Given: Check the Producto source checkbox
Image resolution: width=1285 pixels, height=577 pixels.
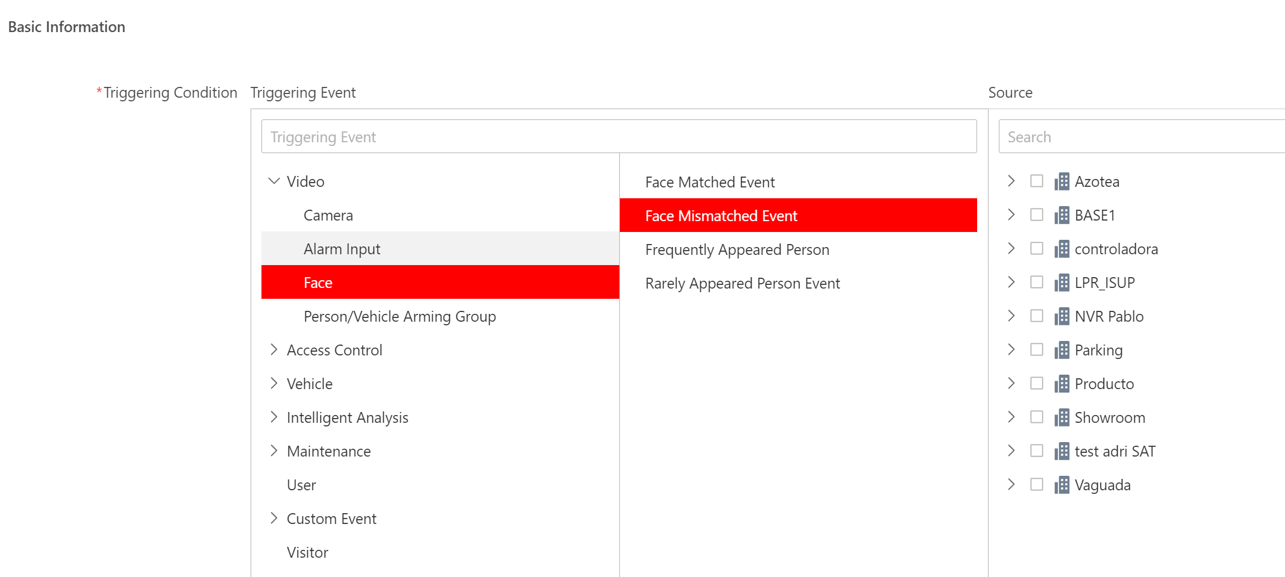Looking at the screenshot, I should pos(1036,384).
